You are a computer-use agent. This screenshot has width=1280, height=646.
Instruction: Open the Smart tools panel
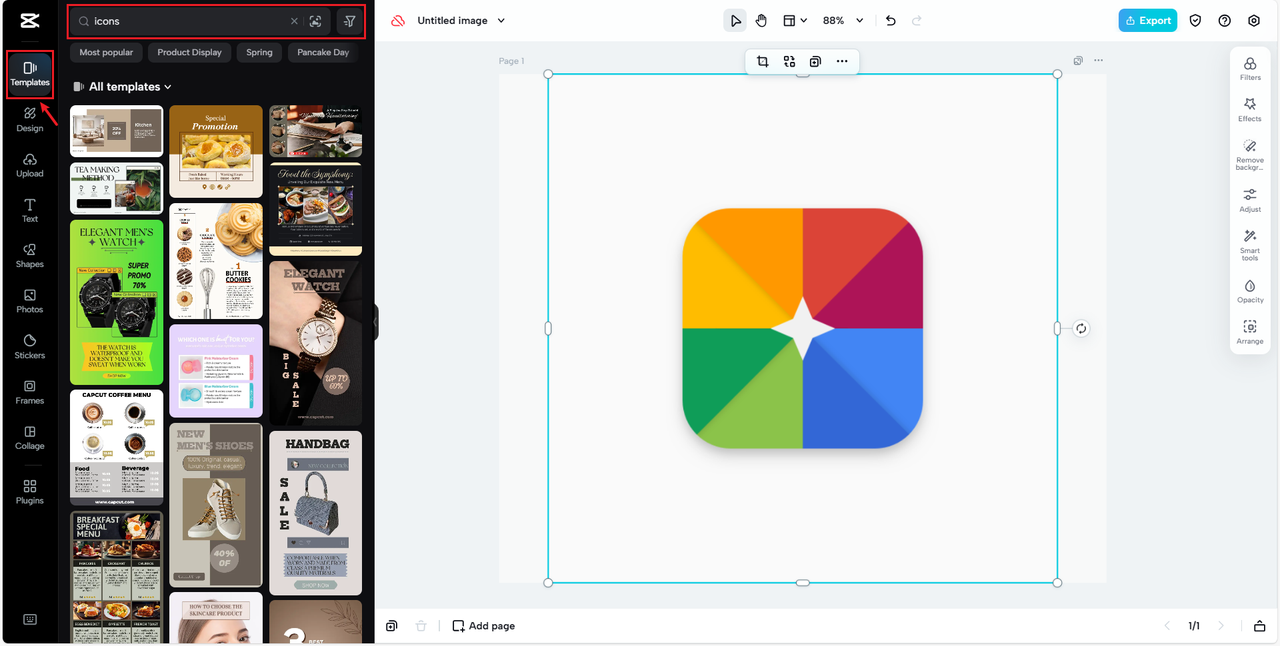(x=1250, y=245)
